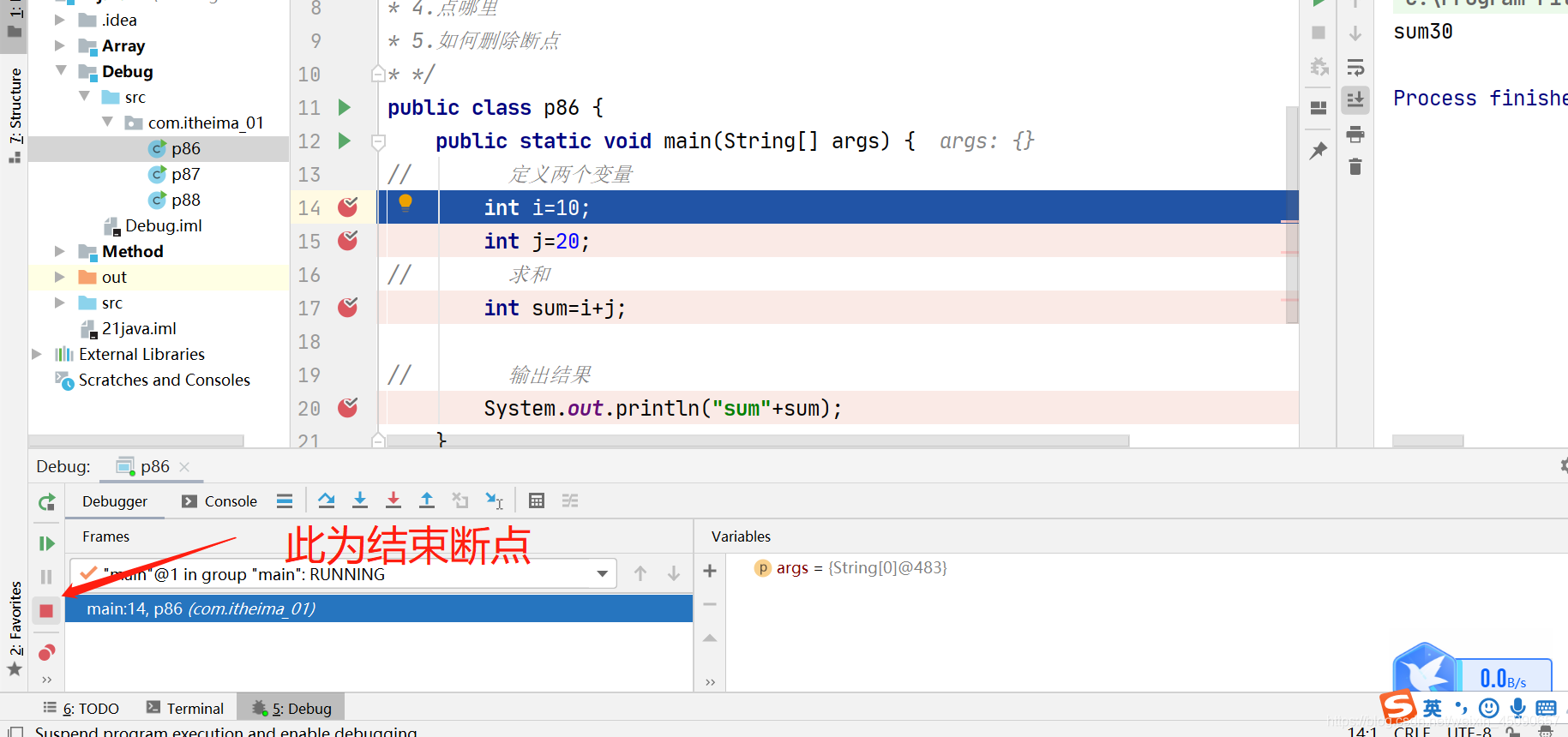Click print icon in run console
The image size is (1568, 737).
click(1355, 134)
